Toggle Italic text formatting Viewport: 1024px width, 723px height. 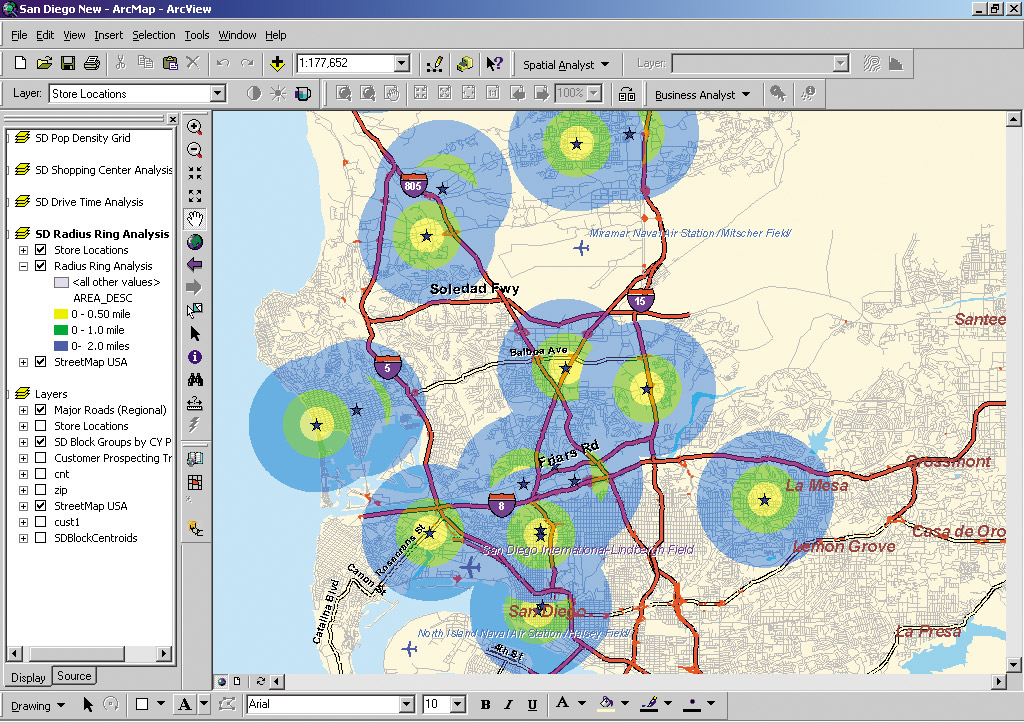[508, 704]
